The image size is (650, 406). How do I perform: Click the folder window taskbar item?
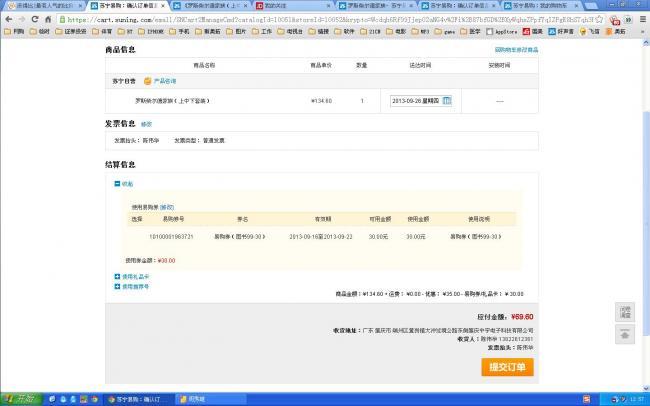(x=211, y=399)
